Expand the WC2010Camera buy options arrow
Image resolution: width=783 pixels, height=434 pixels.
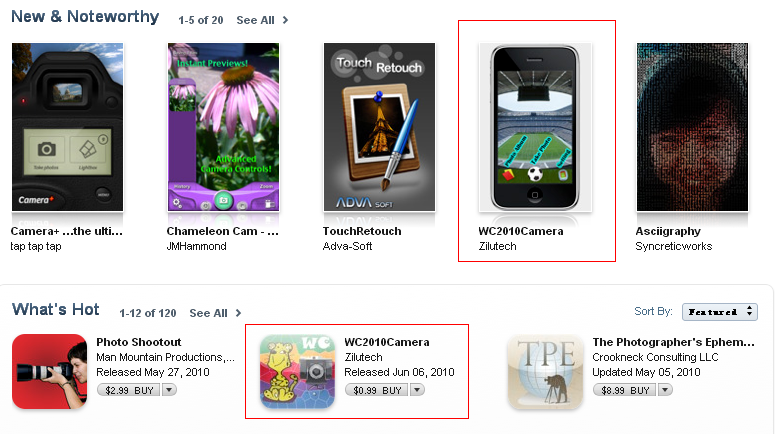417,390
